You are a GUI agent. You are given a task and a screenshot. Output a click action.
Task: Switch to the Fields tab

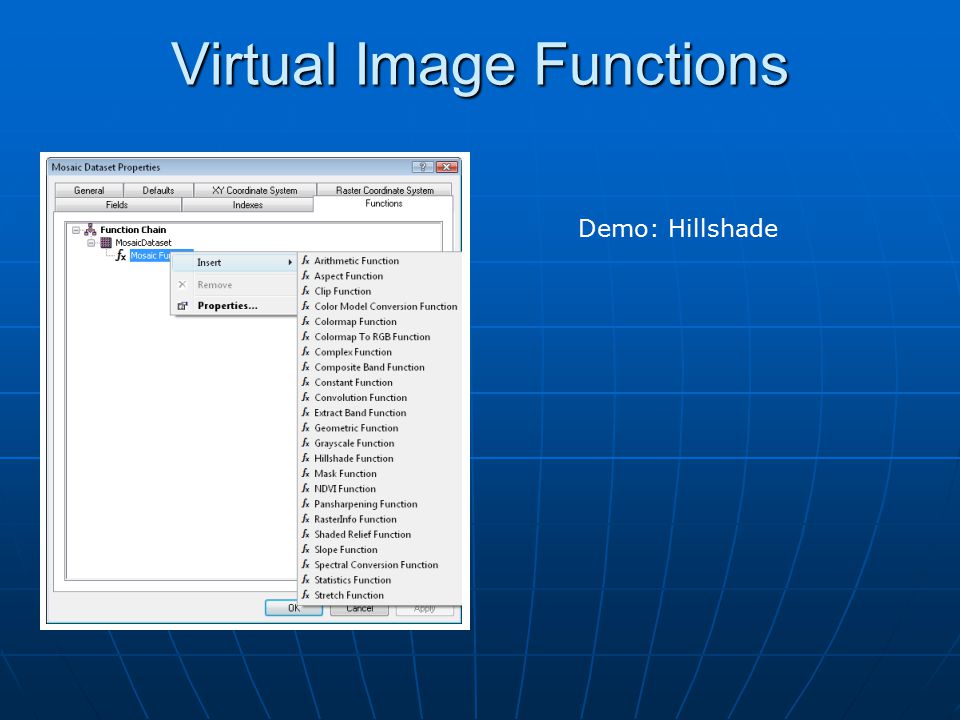(x=117, y=204)
